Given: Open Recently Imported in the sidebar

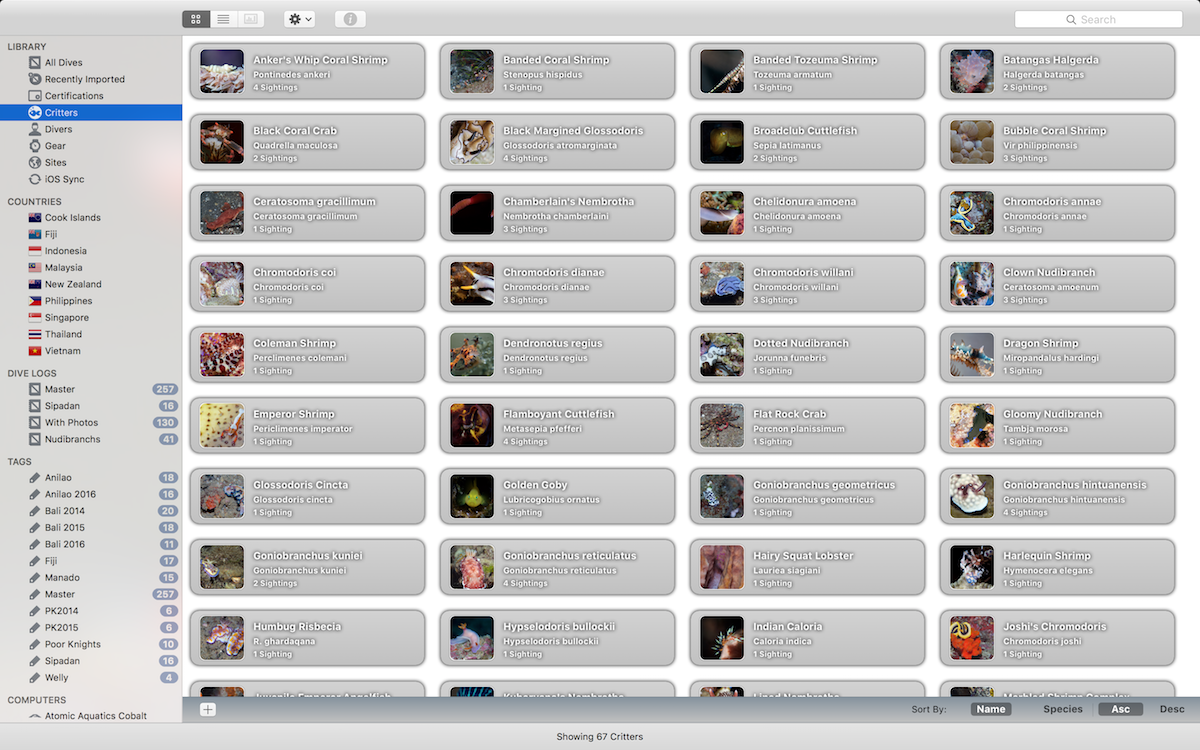Looking at the screenshot, I should point(84,79).
